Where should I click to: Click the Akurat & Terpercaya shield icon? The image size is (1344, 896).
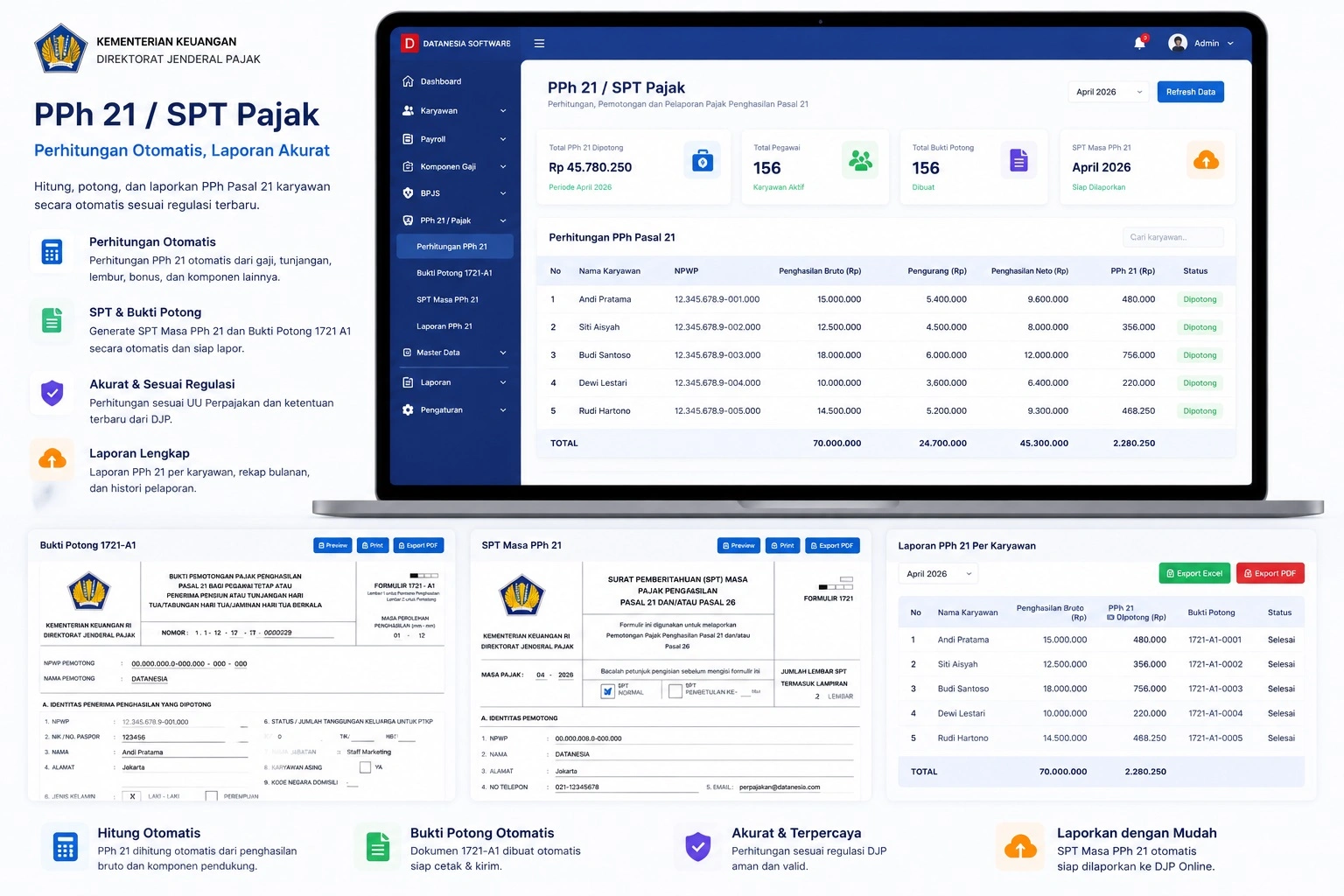pos(697,847)
